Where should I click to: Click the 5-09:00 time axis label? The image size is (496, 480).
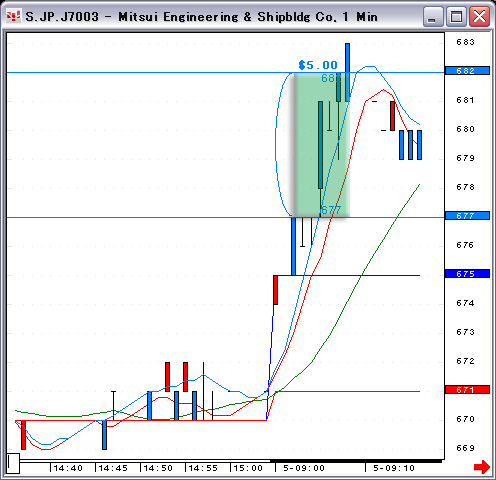[304, 468]
